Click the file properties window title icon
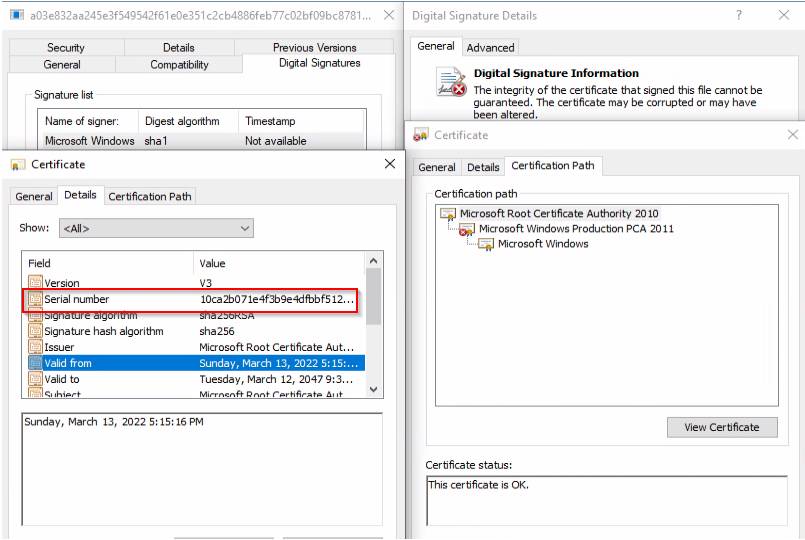This screenshot has height=540, width=805. [17, 15]
